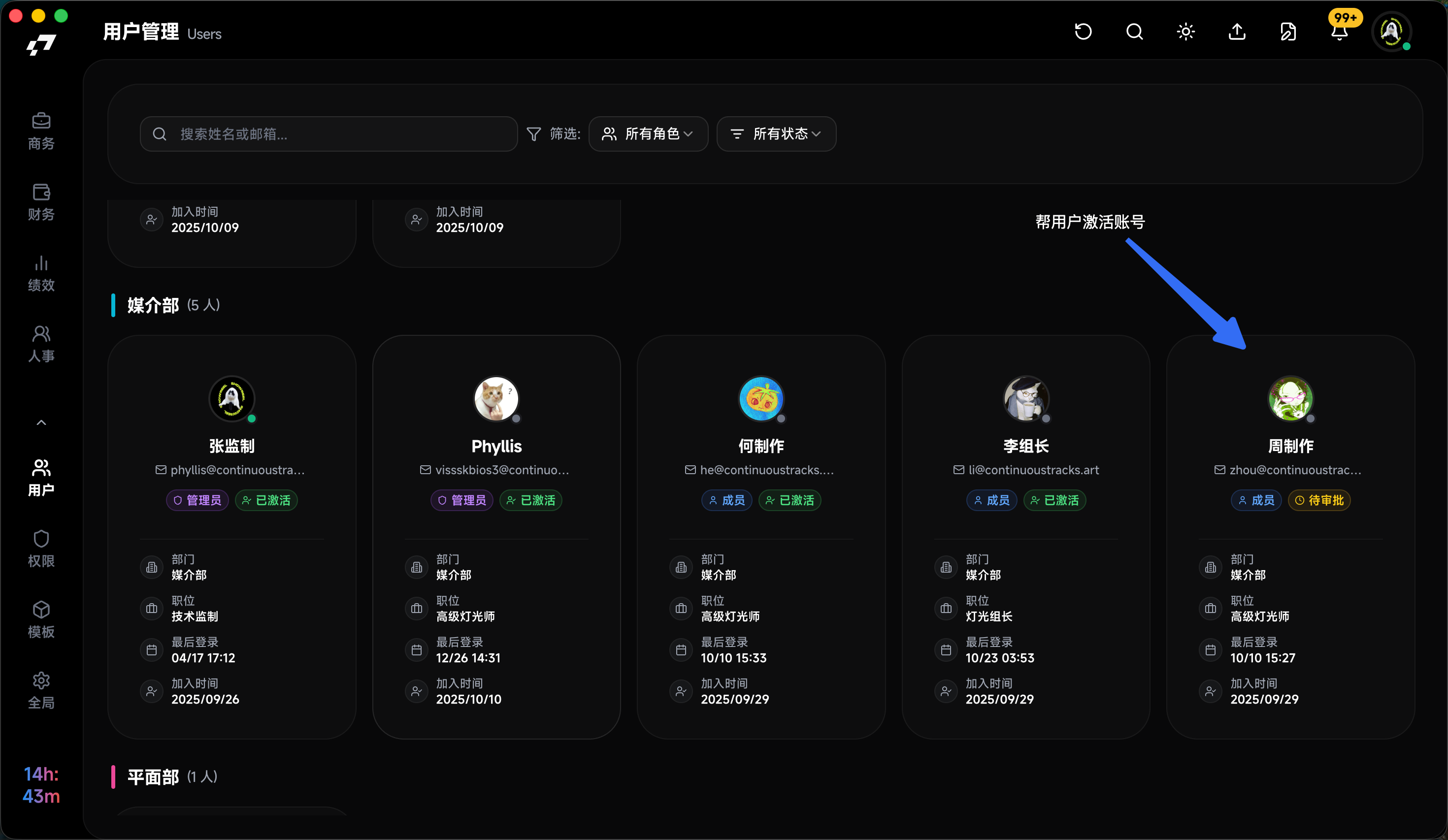This screenshot has width=1448, height=840.
Task: Click 周制作 avatar
Action: (x=1290, y=398)
